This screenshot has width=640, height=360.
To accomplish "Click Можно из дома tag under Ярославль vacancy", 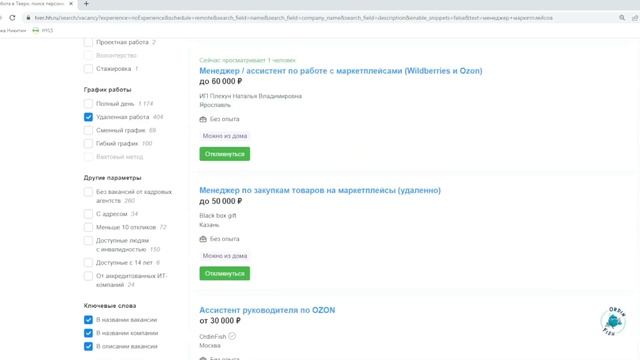I will pos(225,136).
